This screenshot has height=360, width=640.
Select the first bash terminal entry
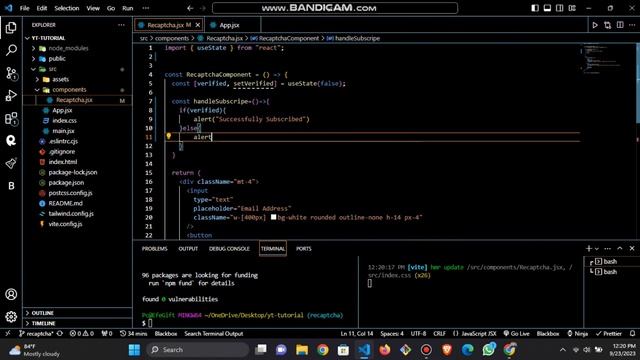610,261
